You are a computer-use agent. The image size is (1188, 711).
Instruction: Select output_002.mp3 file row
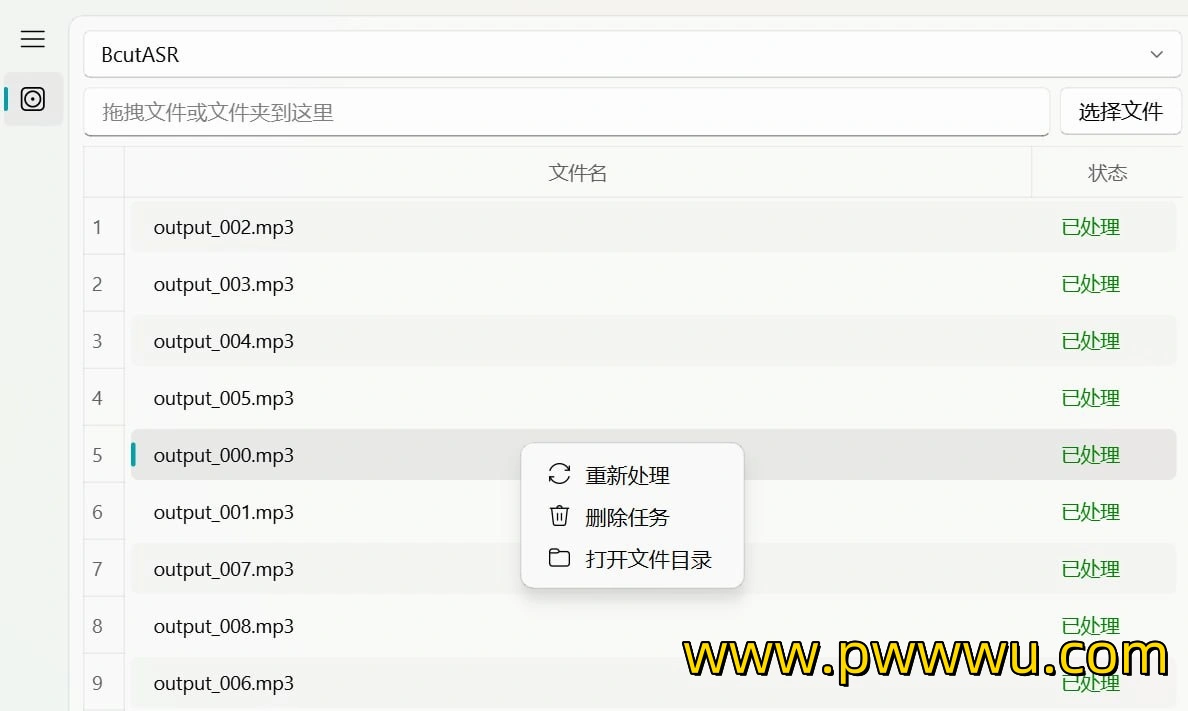point(653,227)
